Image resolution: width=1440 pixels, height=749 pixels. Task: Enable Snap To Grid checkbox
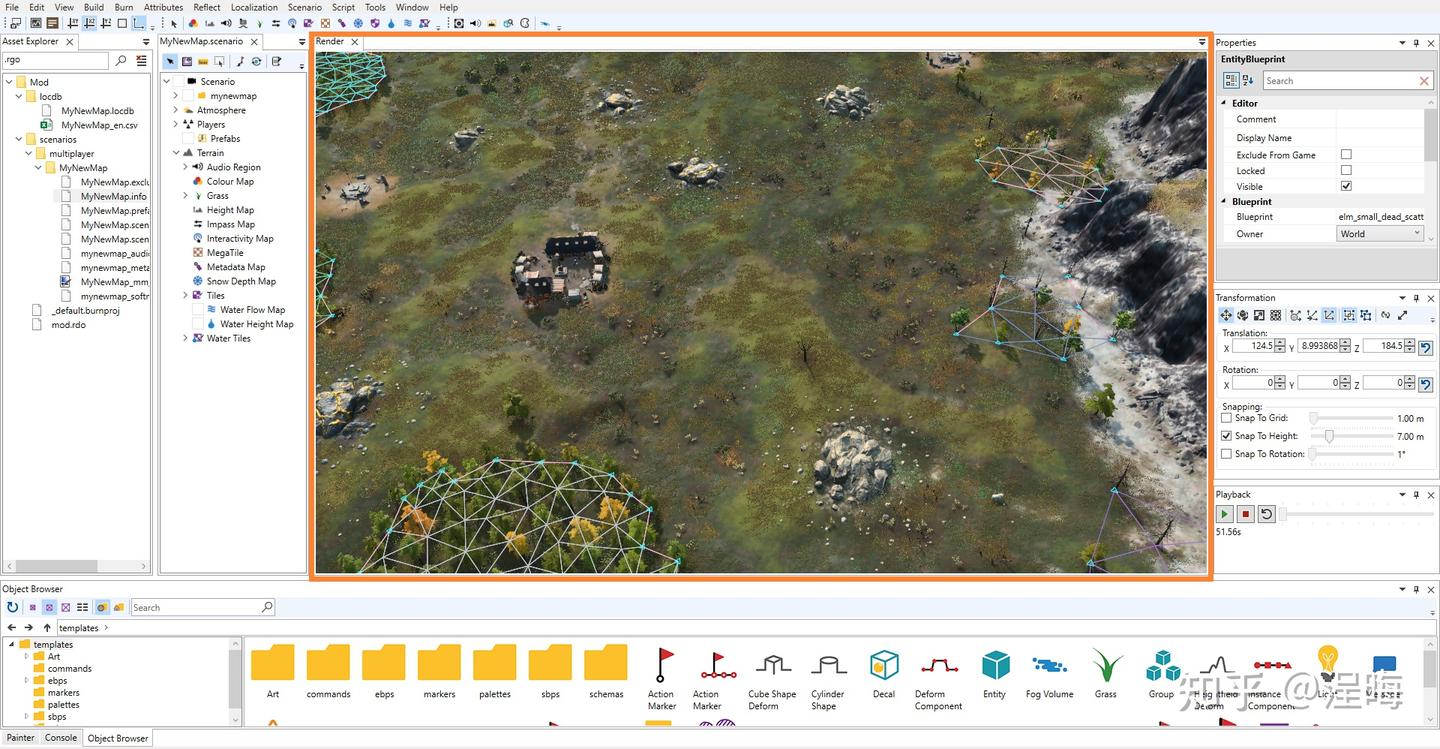coord(1226,418)
